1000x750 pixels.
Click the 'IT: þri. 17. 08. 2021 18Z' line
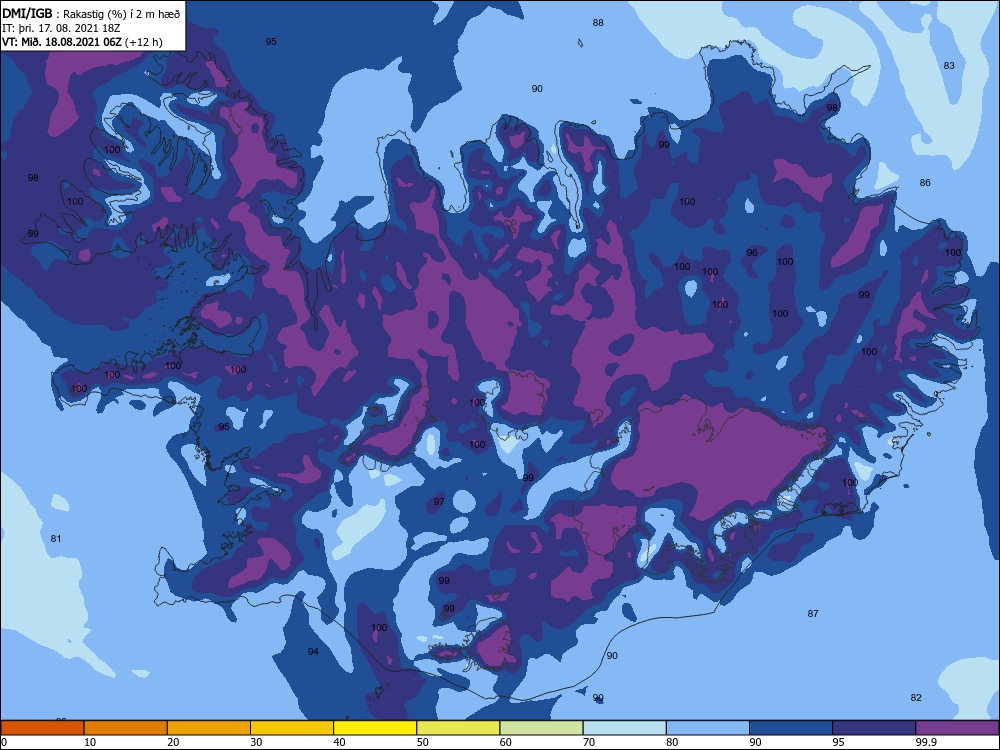pyautogui.click(x=61, y=28)
